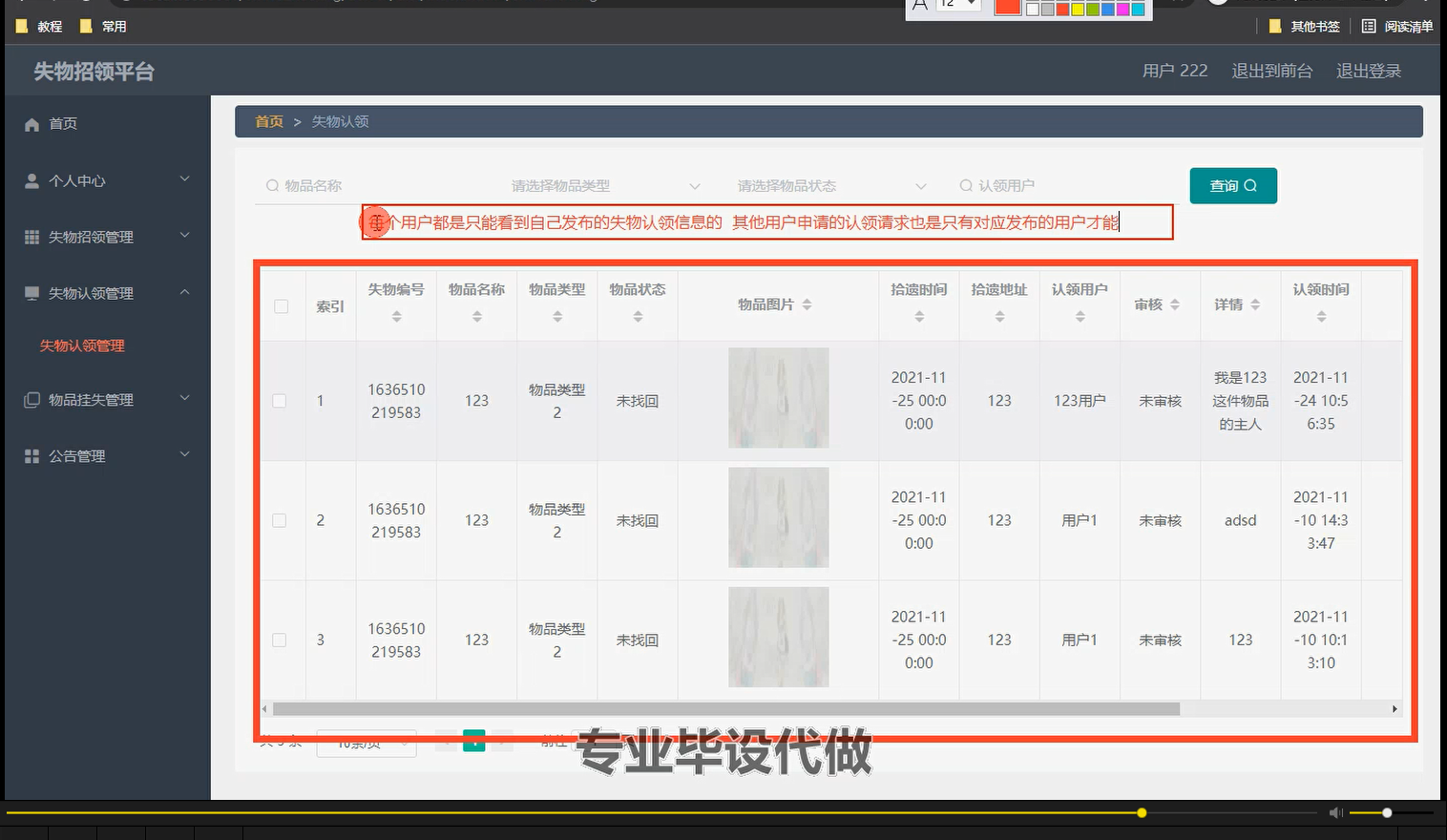
Task: Tick the select-all checkbox in table header
Action: [x=281, y=306]
